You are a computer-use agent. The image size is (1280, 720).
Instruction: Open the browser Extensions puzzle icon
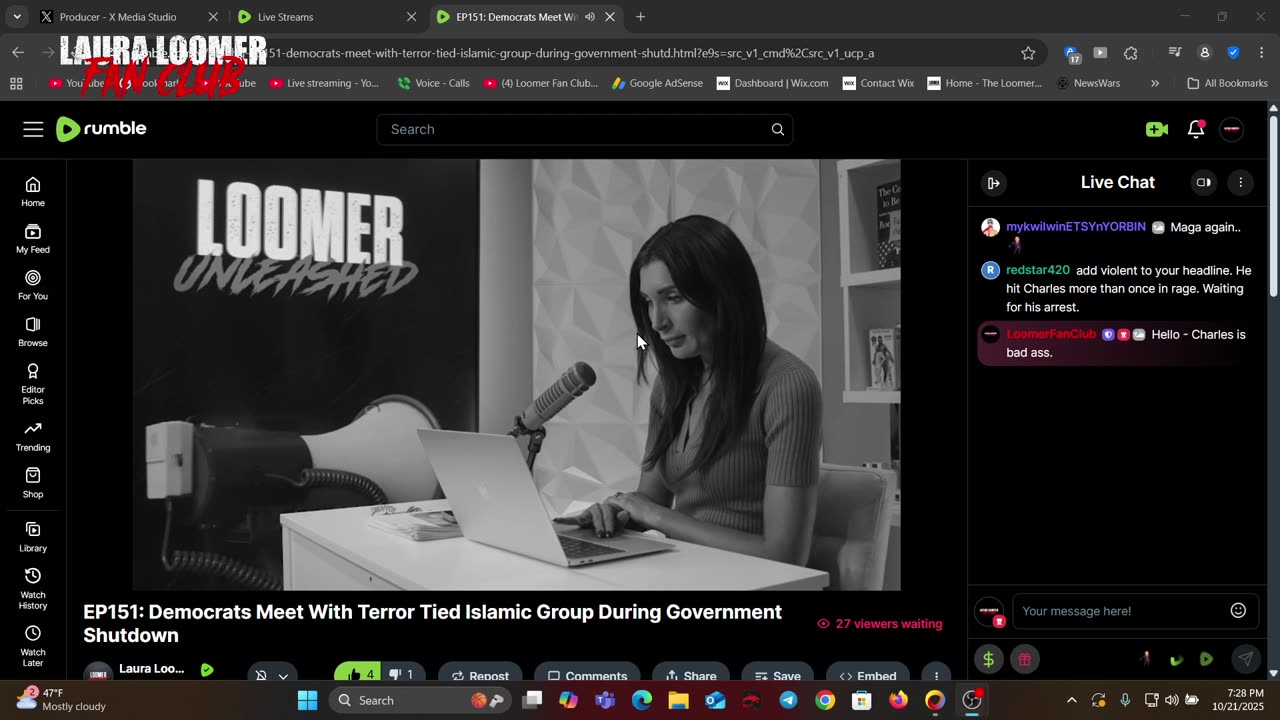tap(1131, 53)
